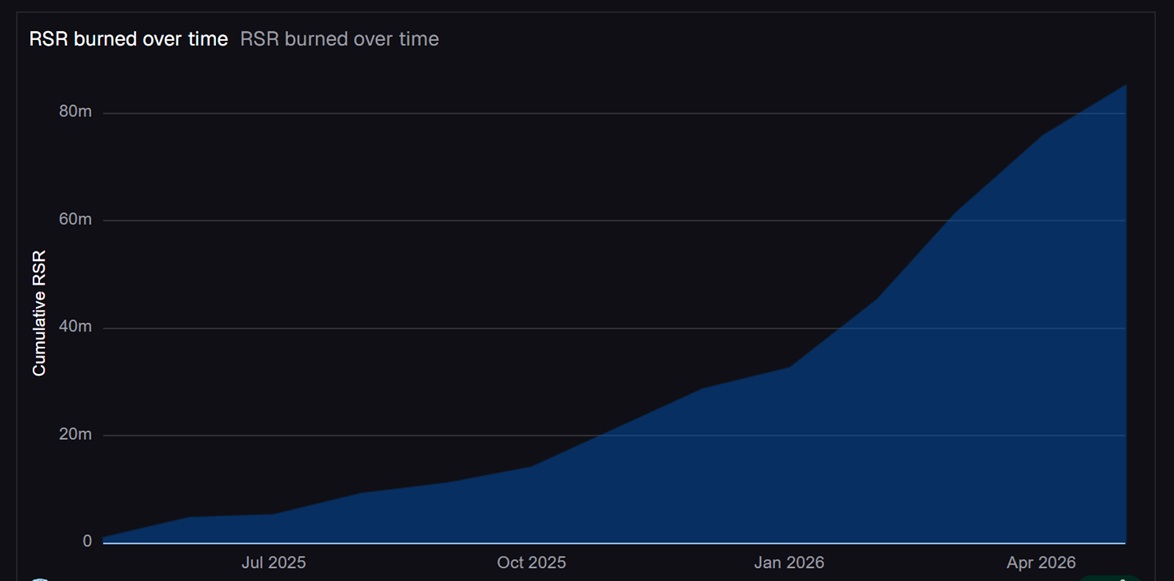The image size is (1174, 581).
Task: Click the curve's bend above Oct 2025
Action: pyautogui.click(x=532, y=466)
